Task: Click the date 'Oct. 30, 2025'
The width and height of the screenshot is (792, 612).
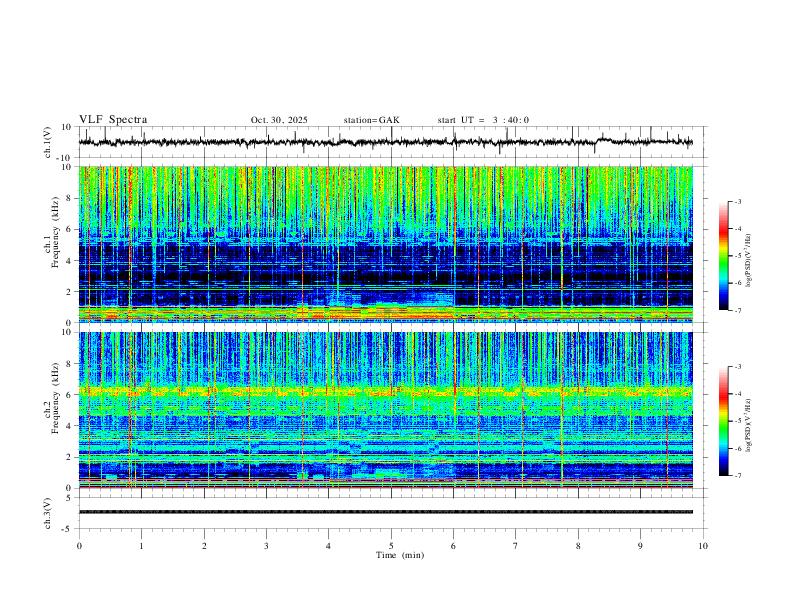Action: [279, 120]
